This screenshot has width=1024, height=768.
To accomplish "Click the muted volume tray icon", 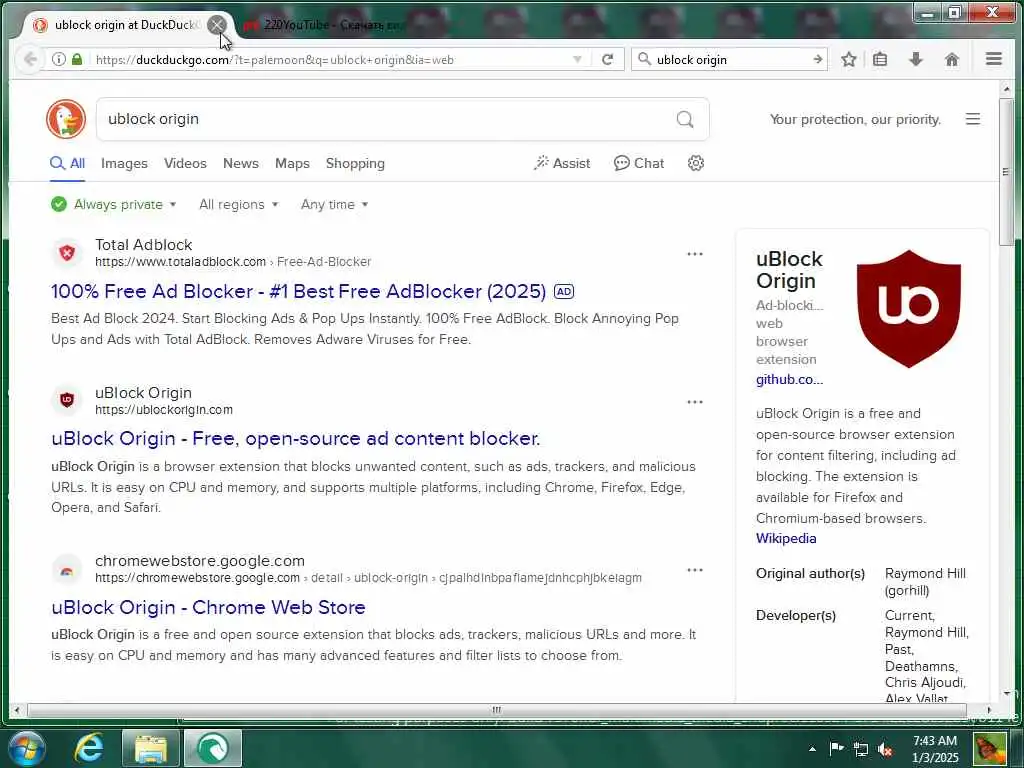I will click(x=886, y=749).
